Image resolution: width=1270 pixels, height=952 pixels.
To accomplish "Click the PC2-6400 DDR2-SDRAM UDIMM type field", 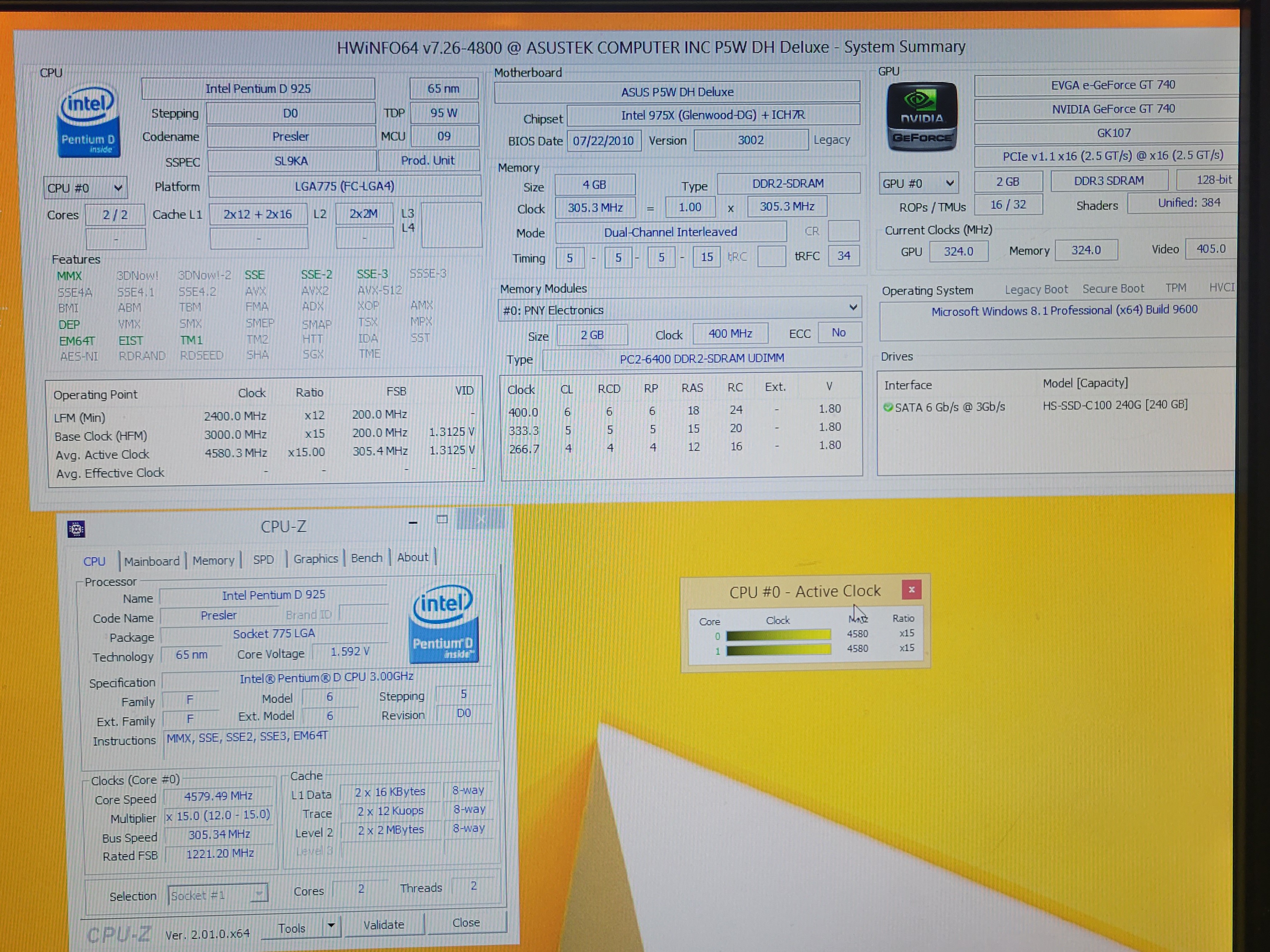I will 702,358.
